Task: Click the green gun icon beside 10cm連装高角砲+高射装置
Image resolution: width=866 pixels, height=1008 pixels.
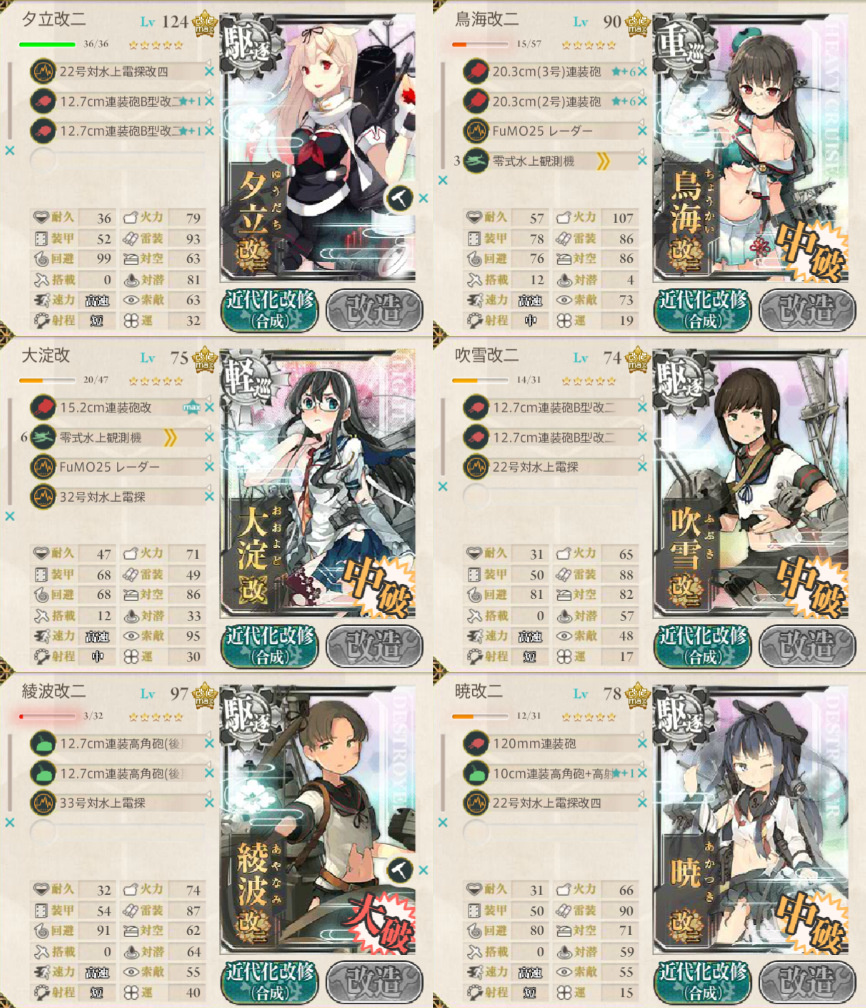Action: click(476, 773)
